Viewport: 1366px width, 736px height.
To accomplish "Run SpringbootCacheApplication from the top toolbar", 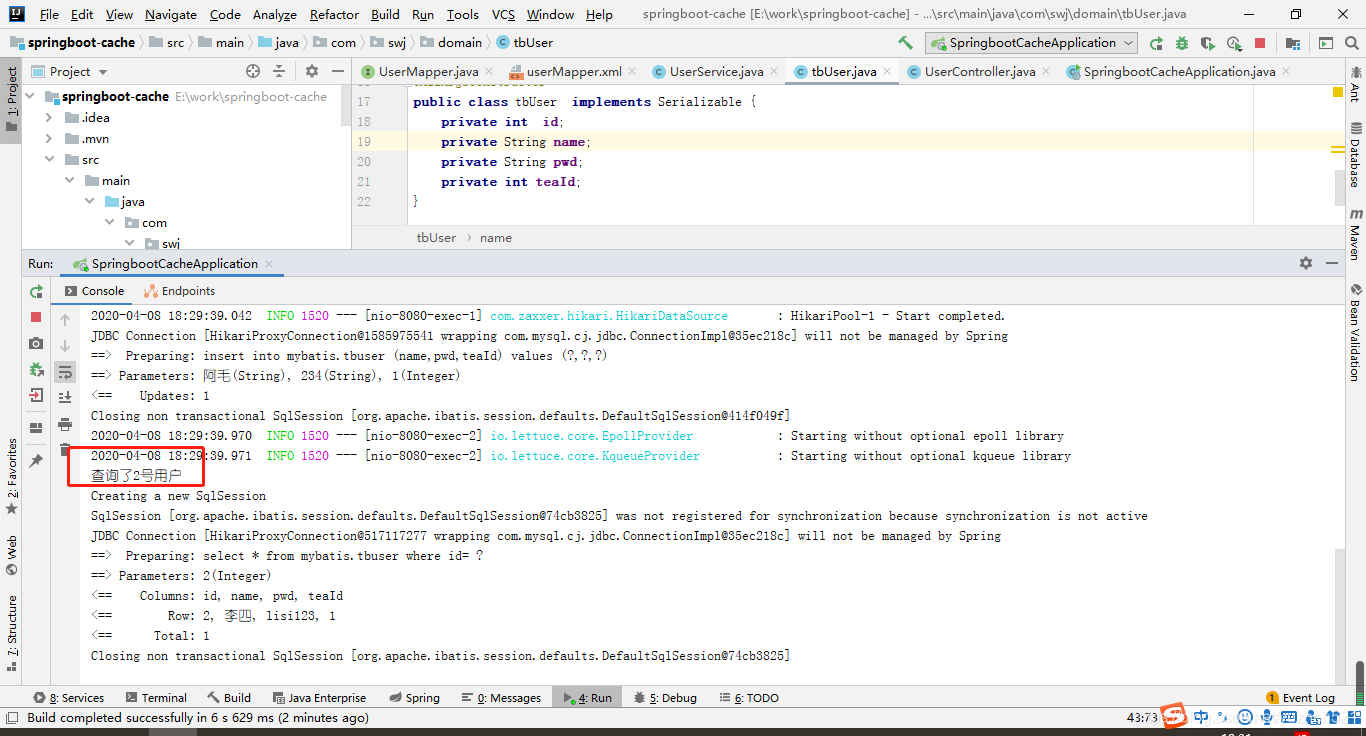I will click(x=1156, y=43).
